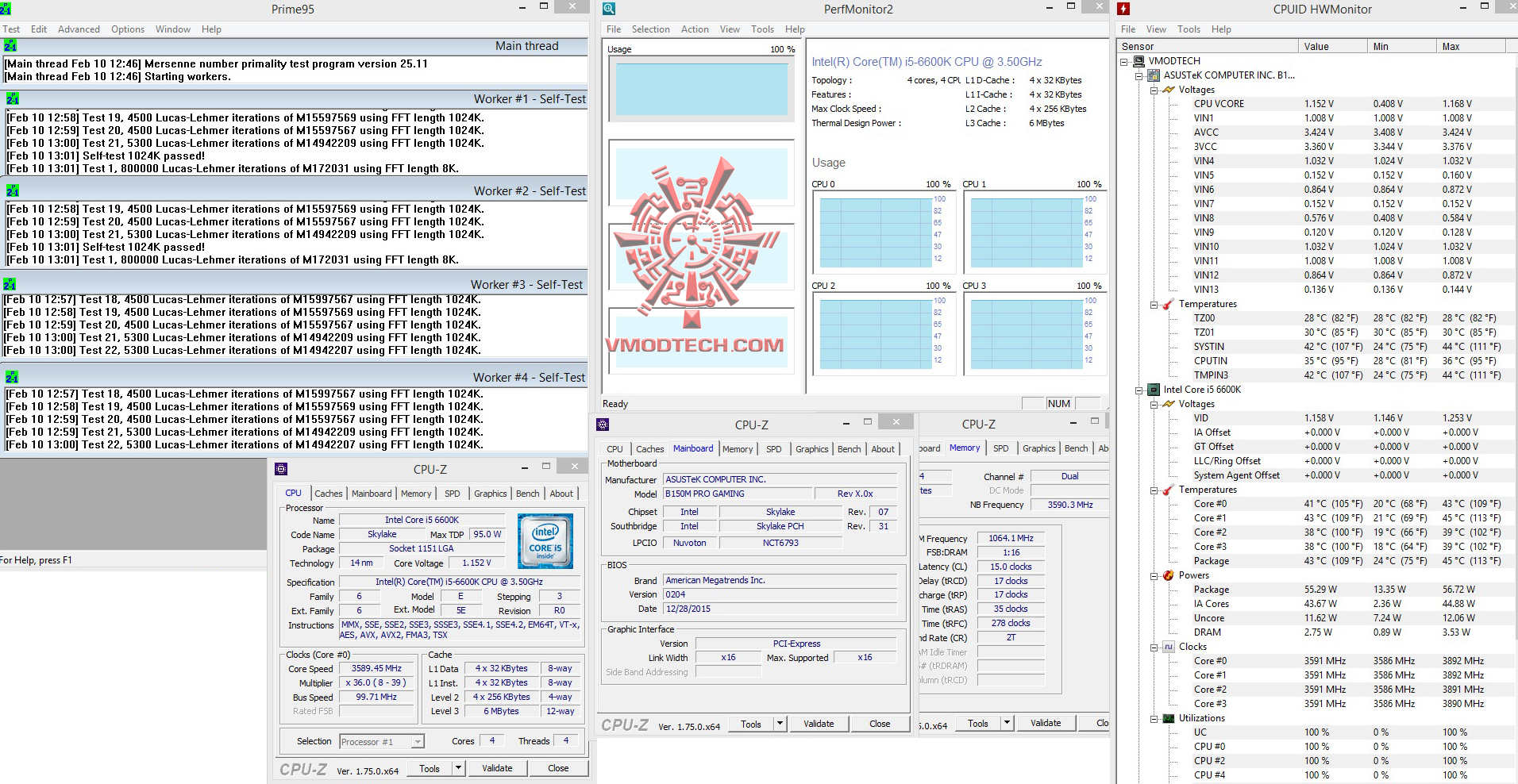The height and width of the screenshot is (784, 1518).
Task: Switch to the SPD tab in CPU-Z Mainboard window
Action: [774, 449]
